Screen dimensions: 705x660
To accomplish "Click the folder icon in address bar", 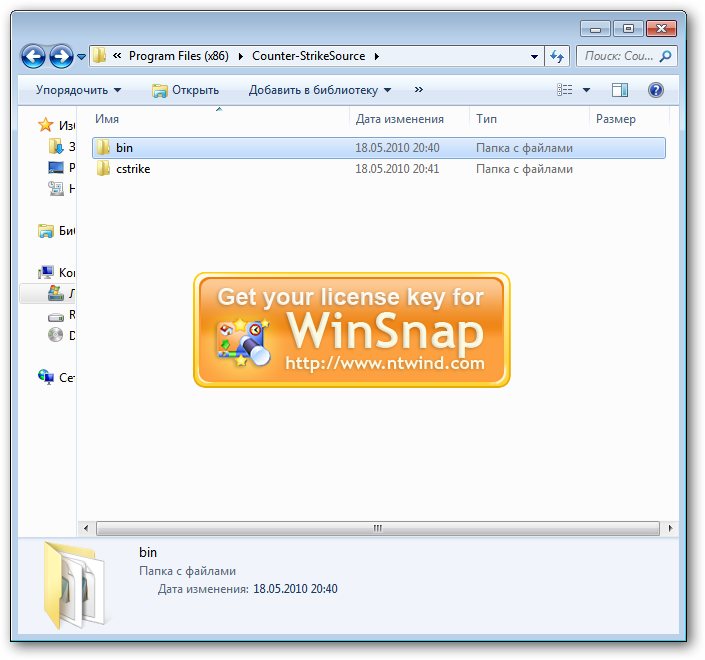I will pos(99,56).
